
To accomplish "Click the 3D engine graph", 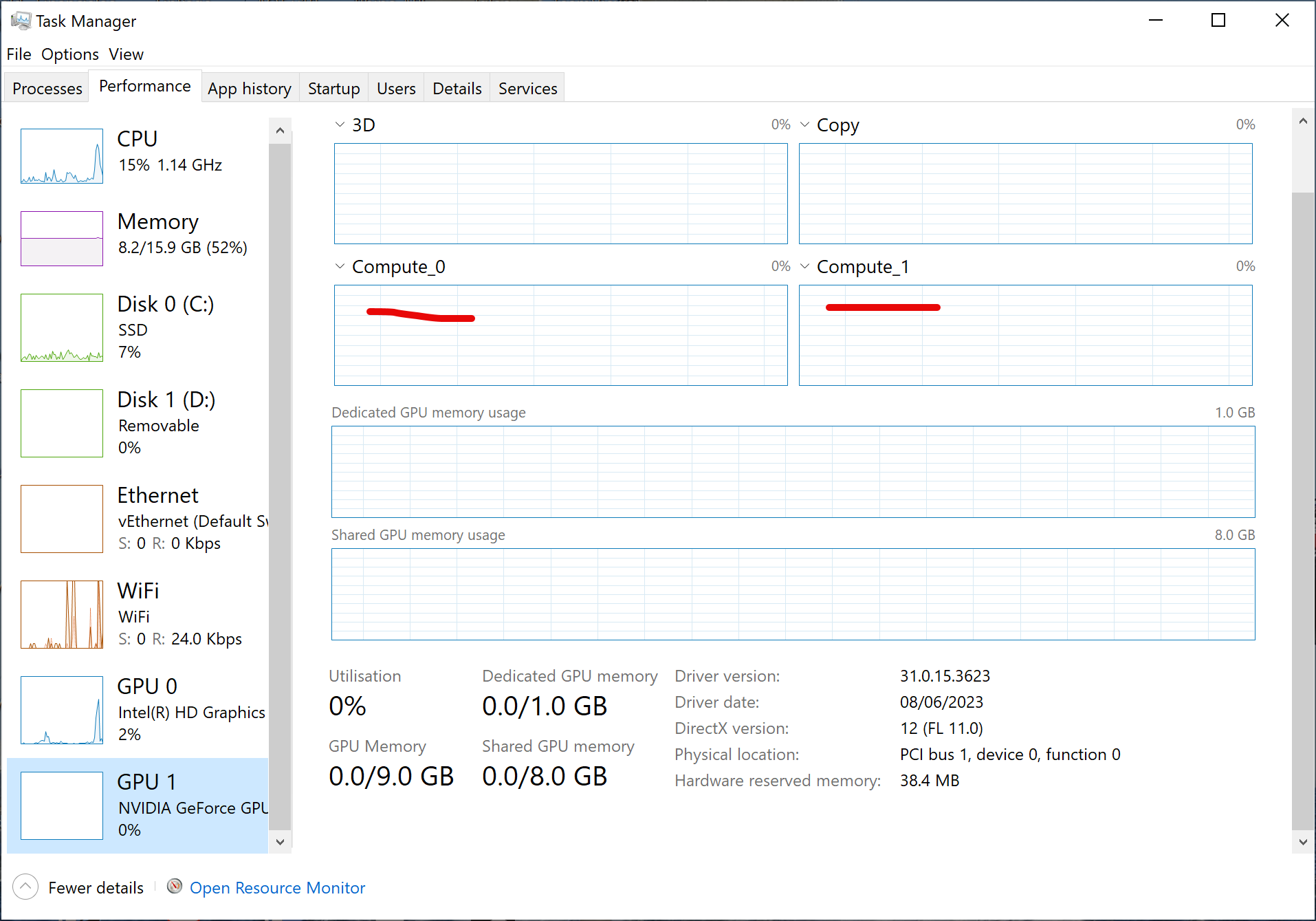I will click(x=560, y=193).
